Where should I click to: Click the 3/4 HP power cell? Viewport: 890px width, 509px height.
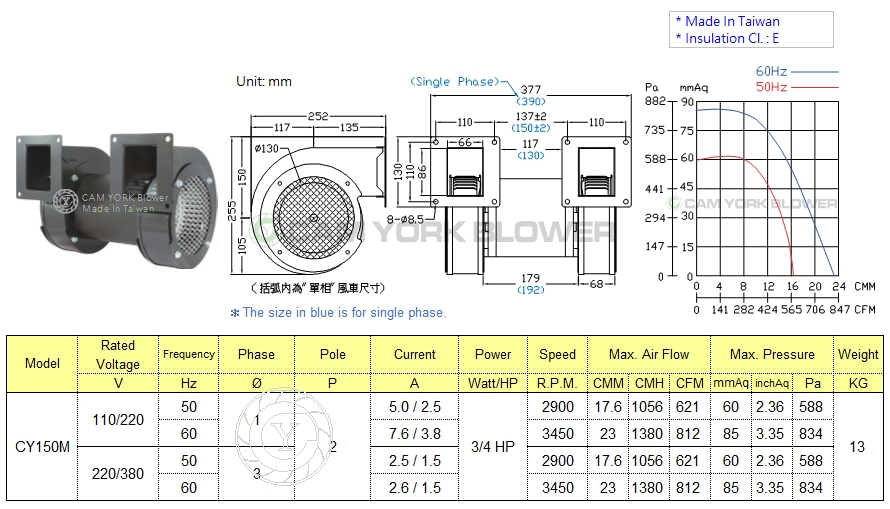point(493,447)
